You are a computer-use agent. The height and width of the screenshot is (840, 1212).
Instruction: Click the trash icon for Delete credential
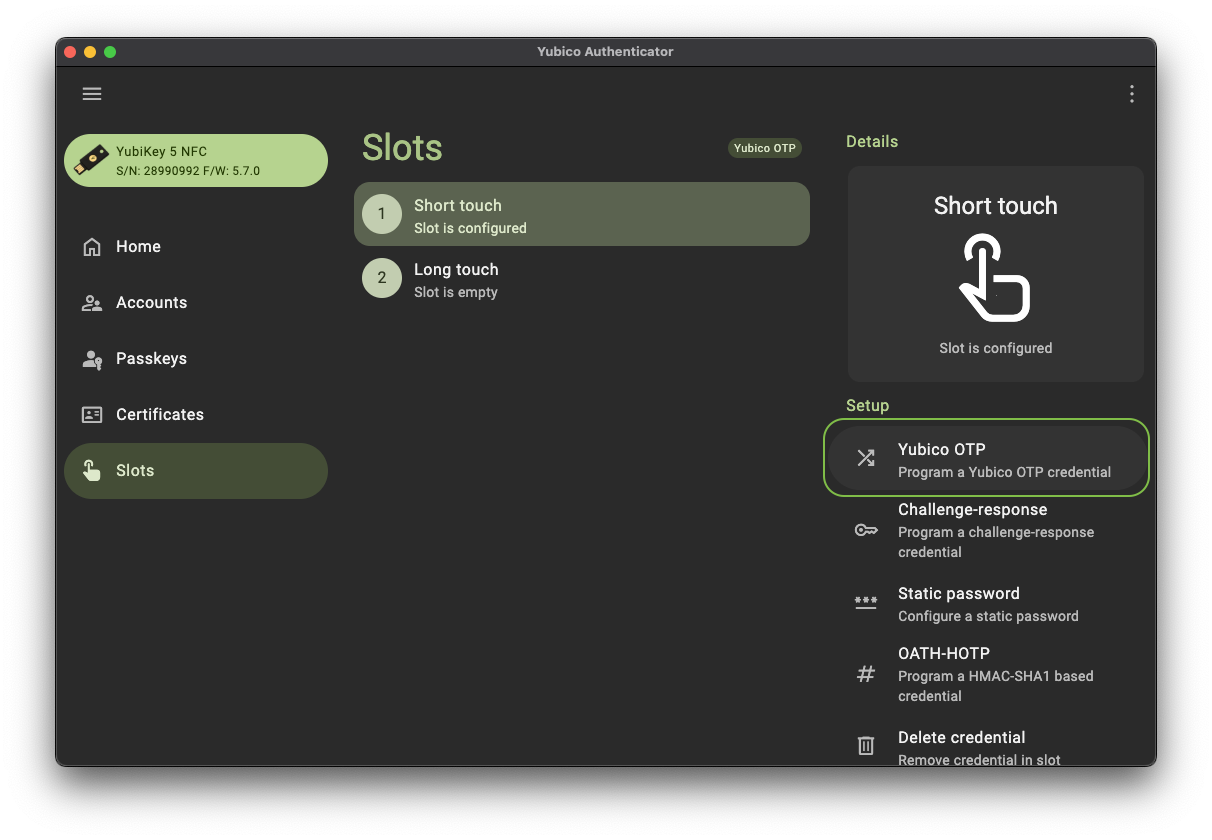click(866, 746)
